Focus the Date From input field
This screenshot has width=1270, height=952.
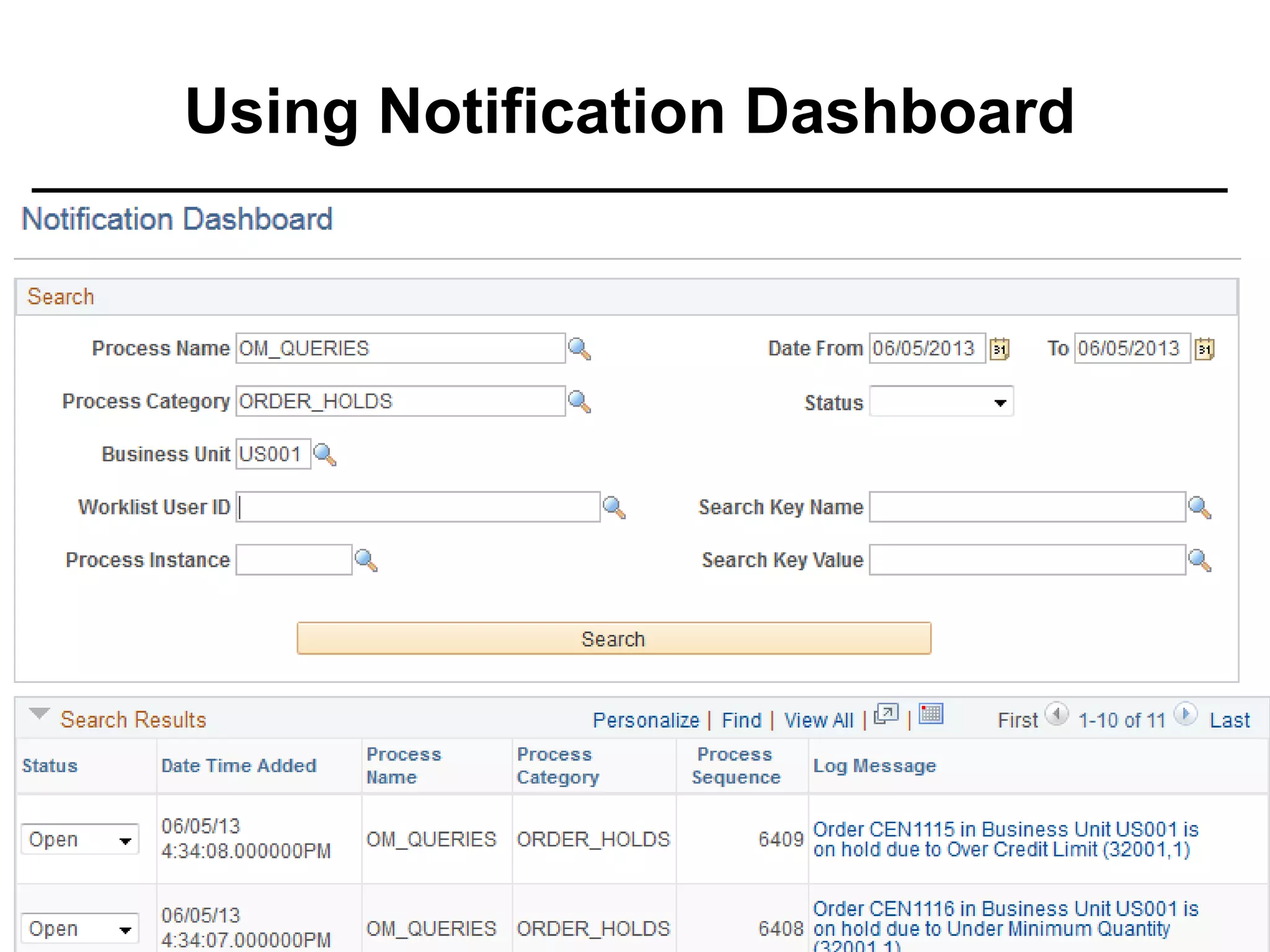927,348
